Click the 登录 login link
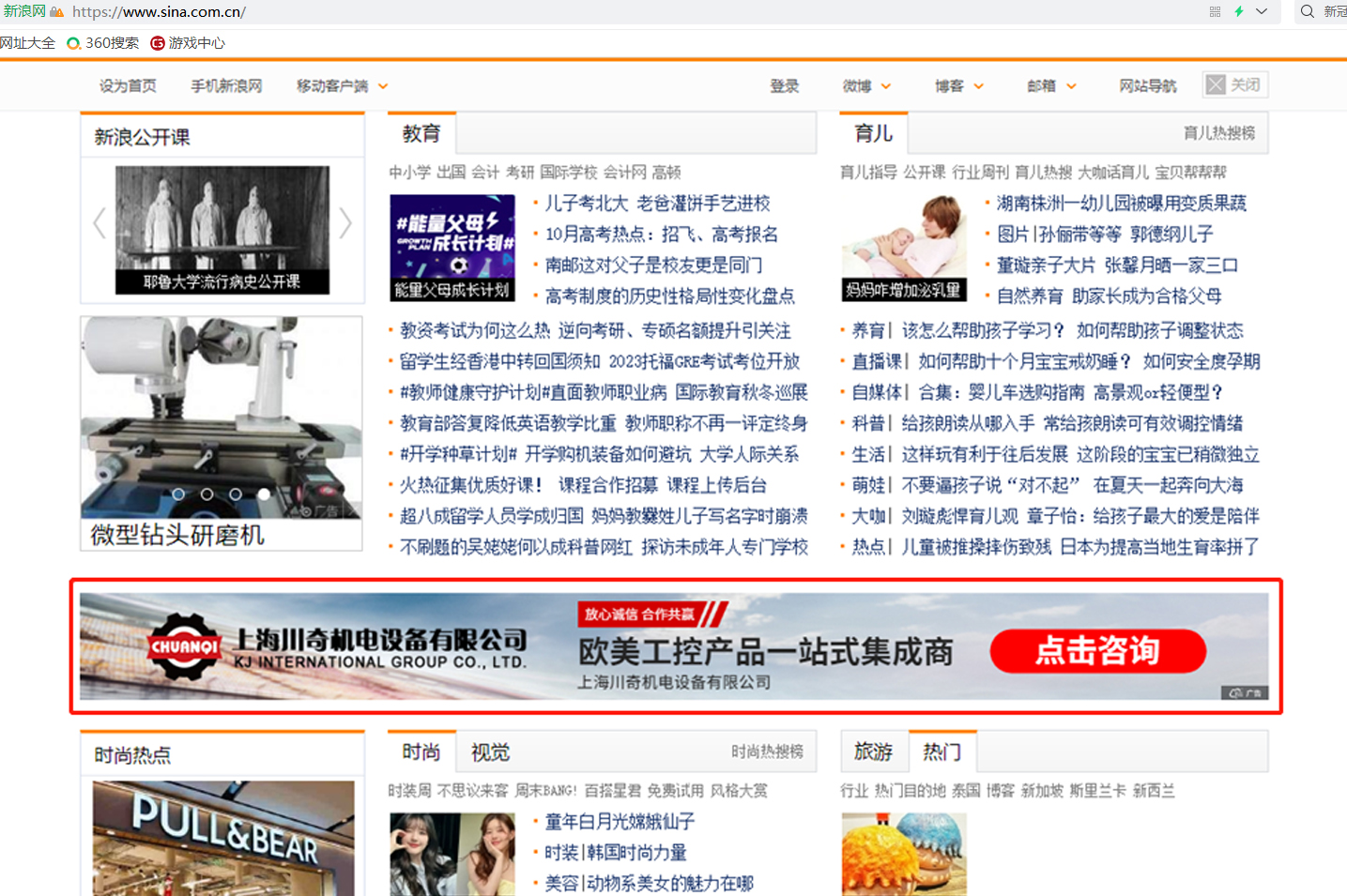Image resolution: width=1347 pixels, height=896 pixels. tap(784, 86)
